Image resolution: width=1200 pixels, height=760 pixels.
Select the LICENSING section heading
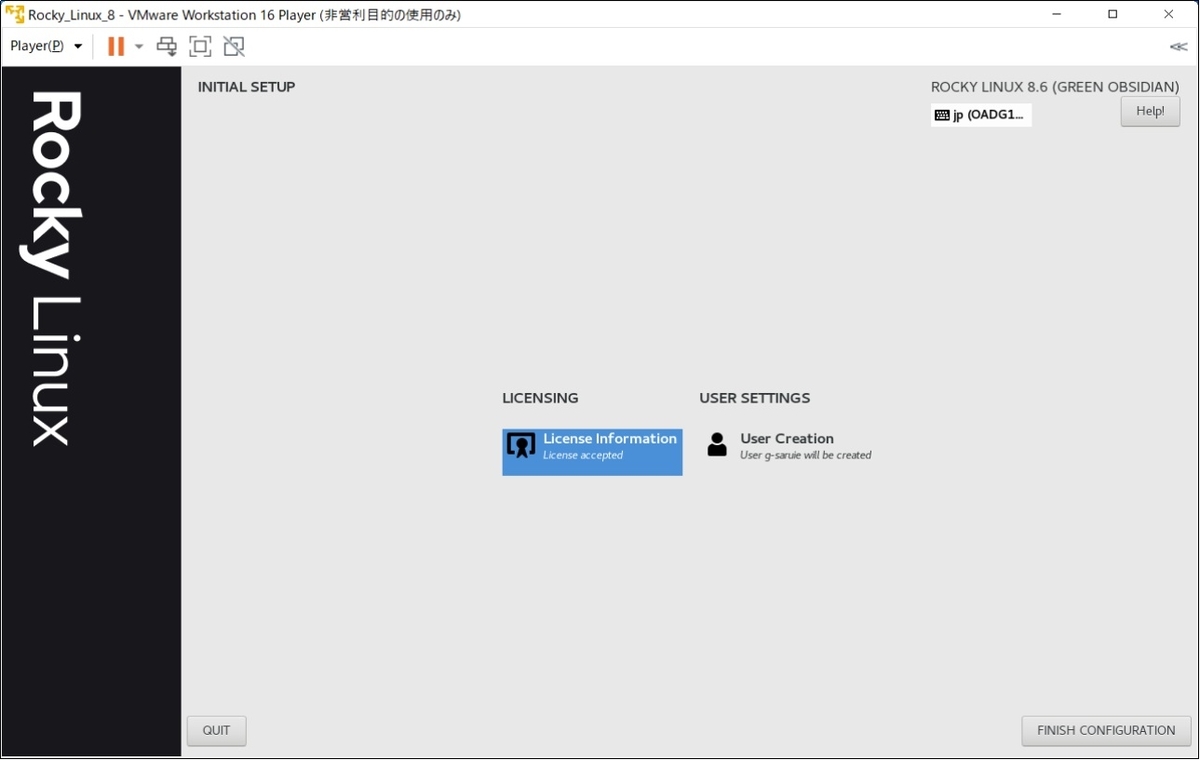click(540, 398)
